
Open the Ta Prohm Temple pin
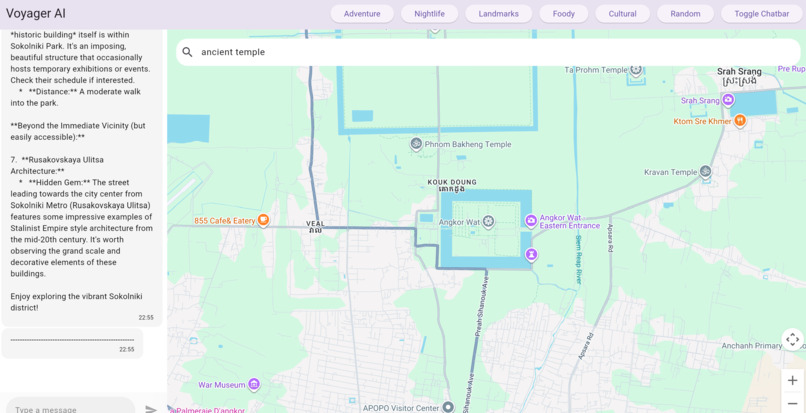tap(636, 69)
